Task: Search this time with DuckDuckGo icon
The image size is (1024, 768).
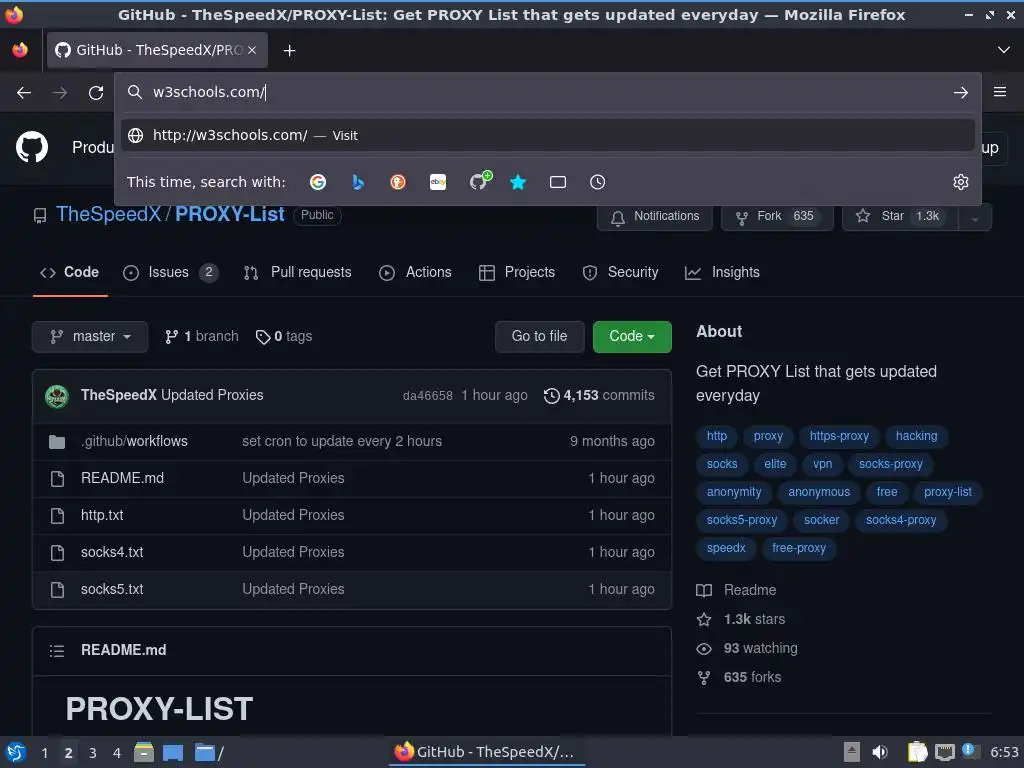Action: 398,182
